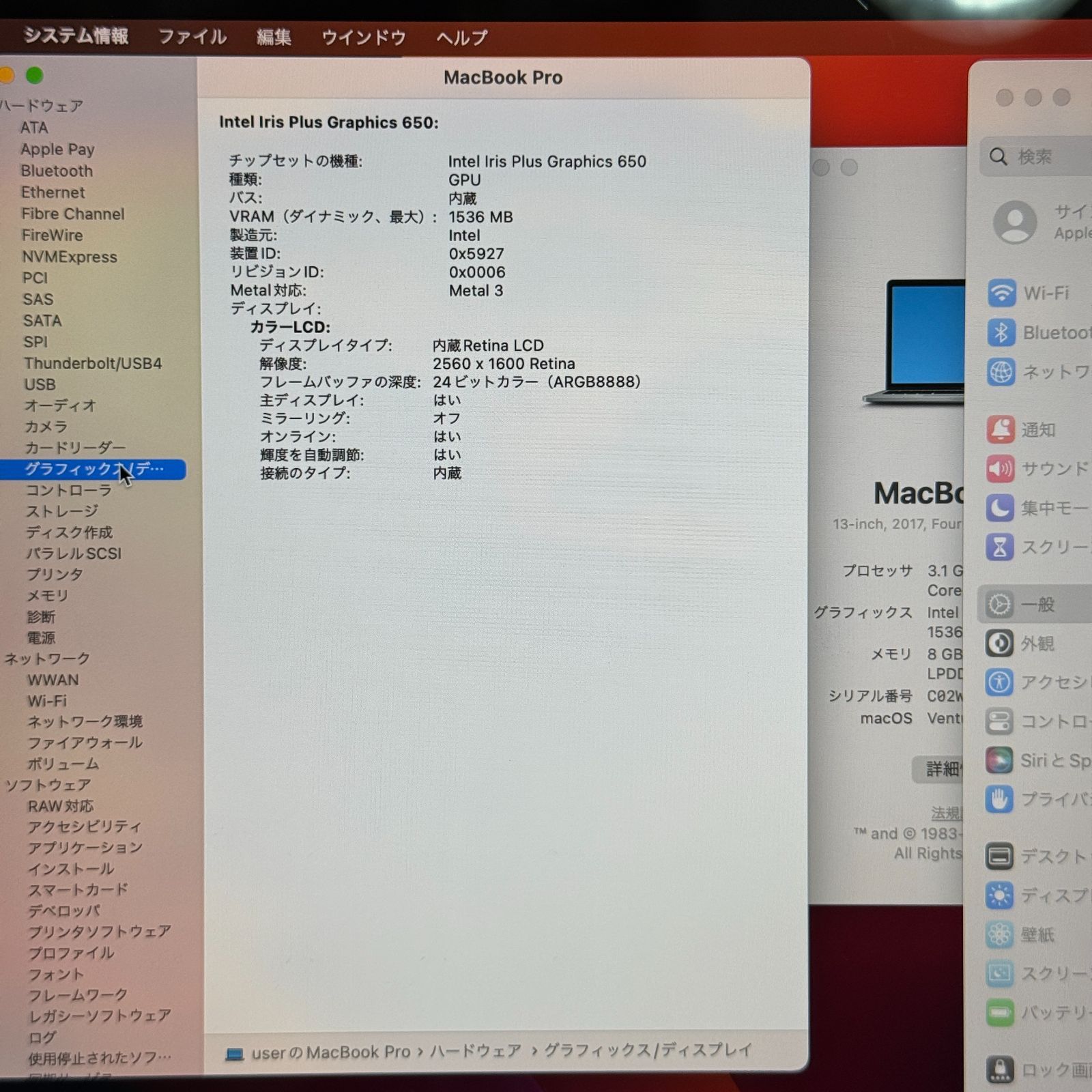The height and width of the screenshot is (1092, 1092).
Task: Select Wi-Fi under ネットワーク in System Information
Action: (x=47, y=701)
